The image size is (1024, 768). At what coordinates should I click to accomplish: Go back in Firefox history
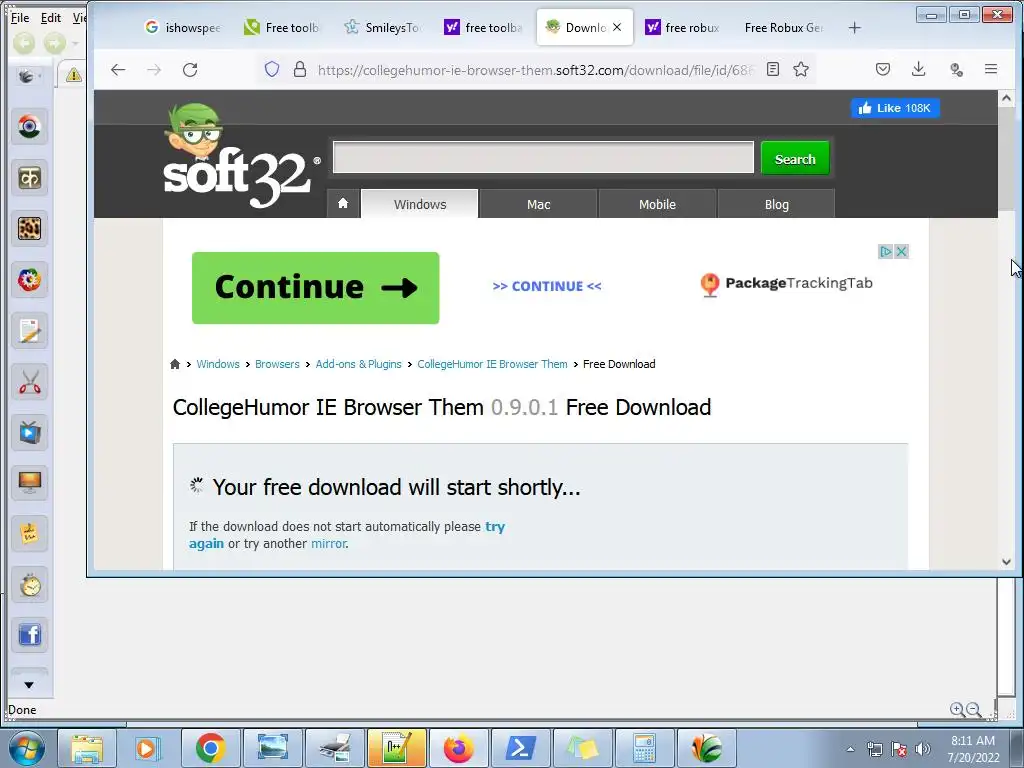coord(118,70)
